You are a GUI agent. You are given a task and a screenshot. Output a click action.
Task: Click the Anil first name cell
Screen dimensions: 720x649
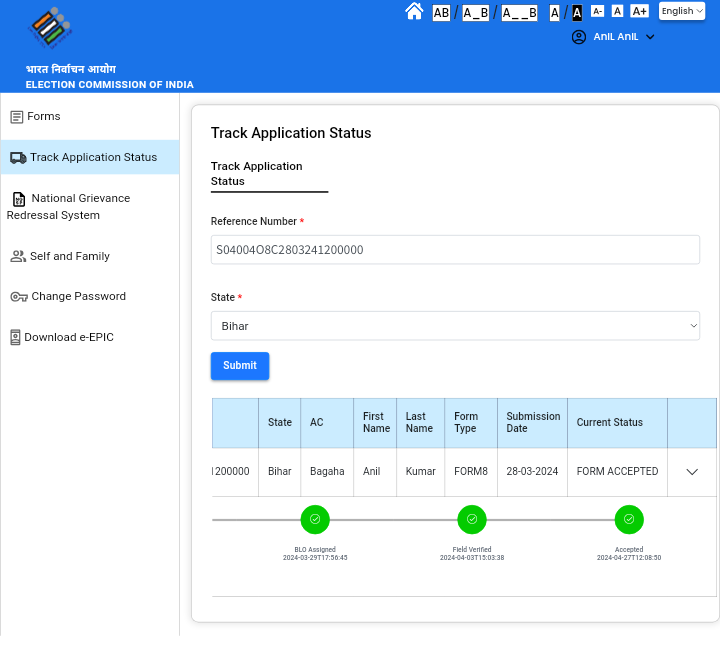point(375,472)
